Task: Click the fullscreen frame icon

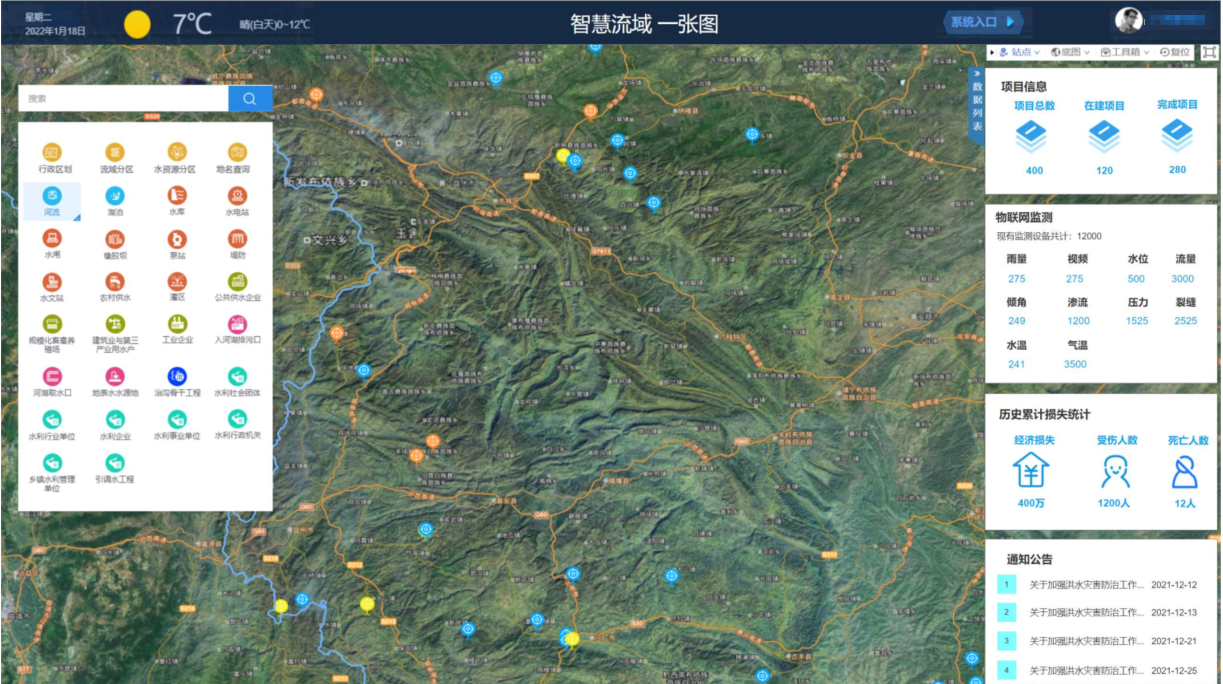Action: (1209, 52)
